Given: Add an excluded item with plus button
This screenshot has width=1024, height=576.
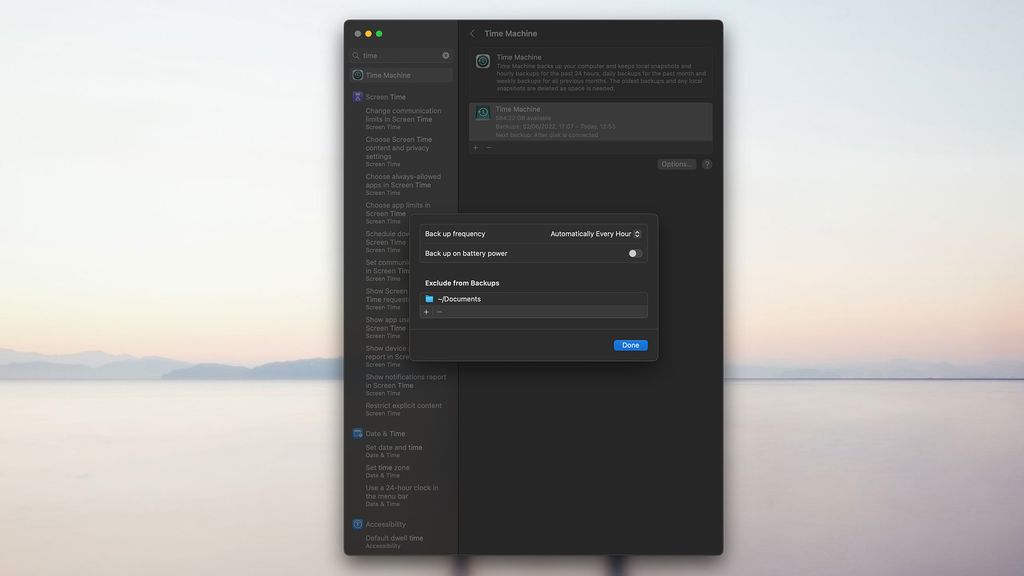Looking at the screenshot, I should click(426, 312).
